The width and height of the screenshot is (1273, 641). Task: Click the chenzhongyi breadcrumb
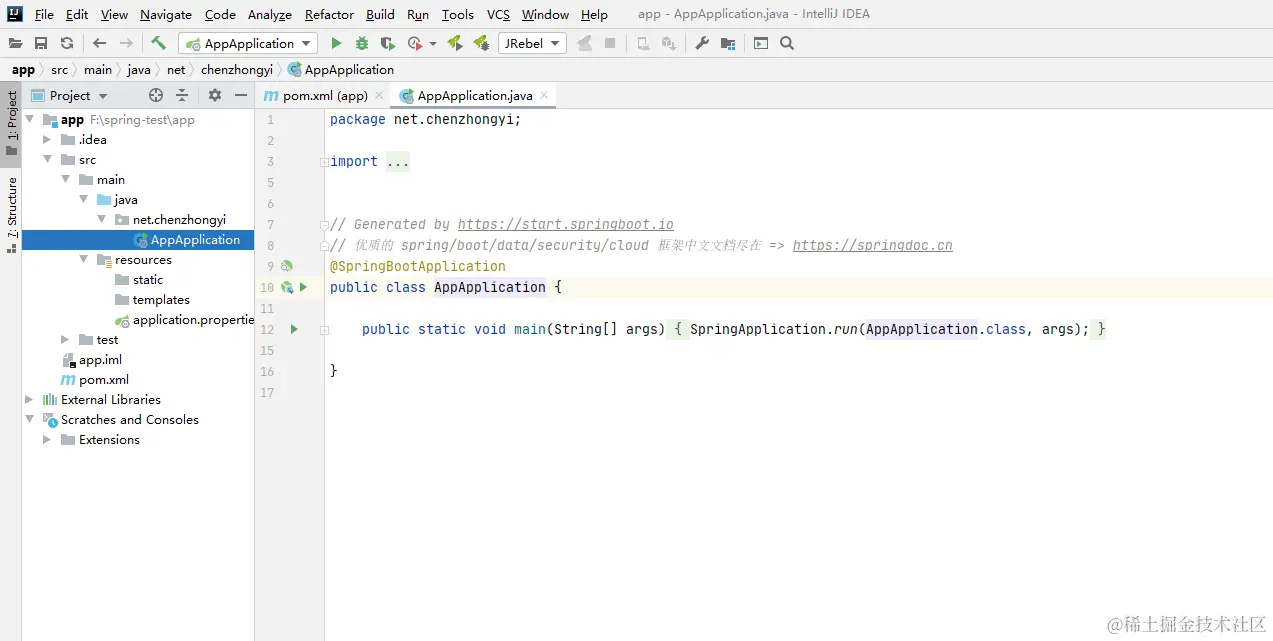click(237, 70)
